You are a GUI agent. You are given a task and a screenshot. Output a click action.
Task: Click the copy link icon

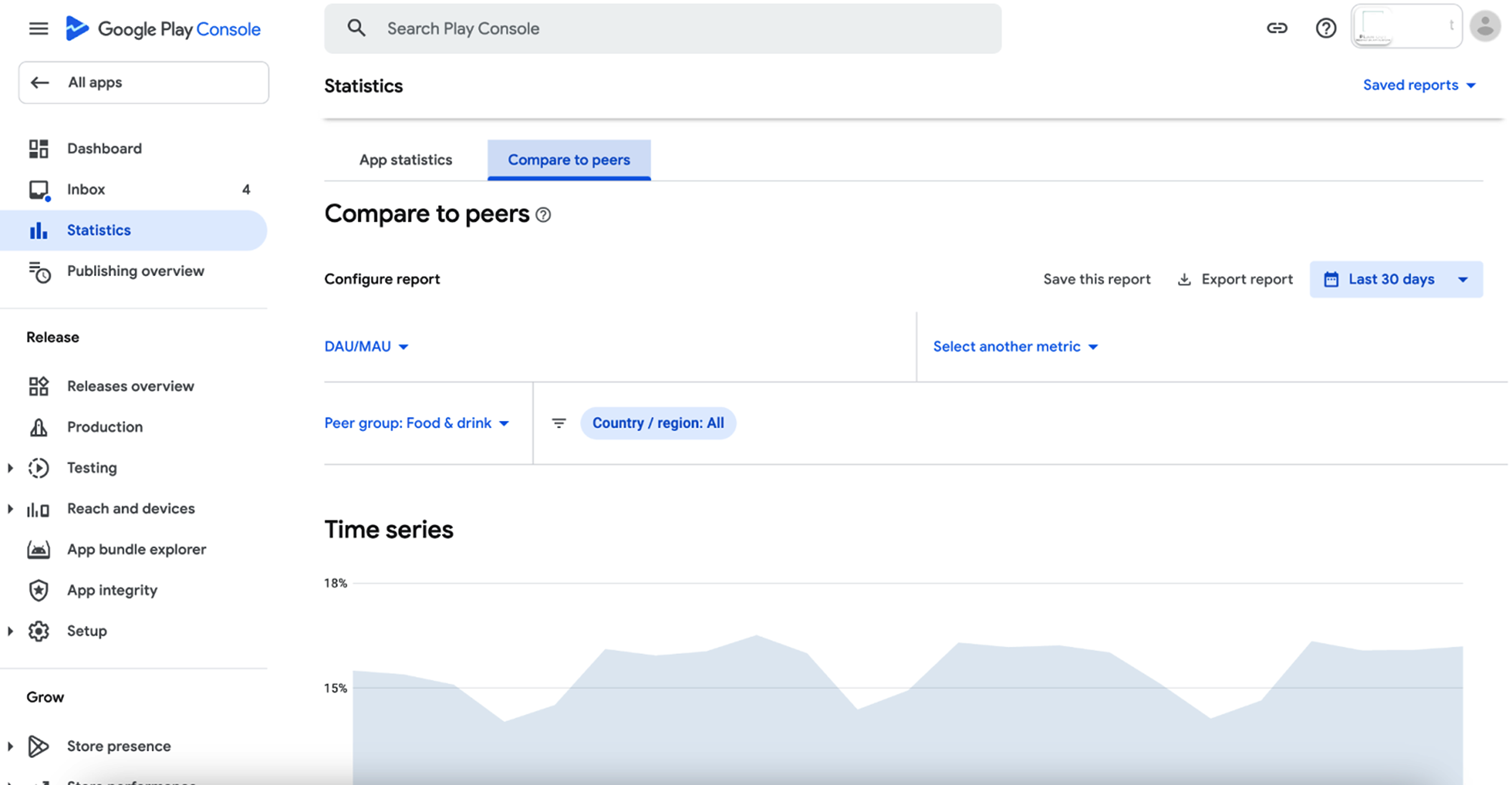pyautogui.click(x=1276, y=28)
